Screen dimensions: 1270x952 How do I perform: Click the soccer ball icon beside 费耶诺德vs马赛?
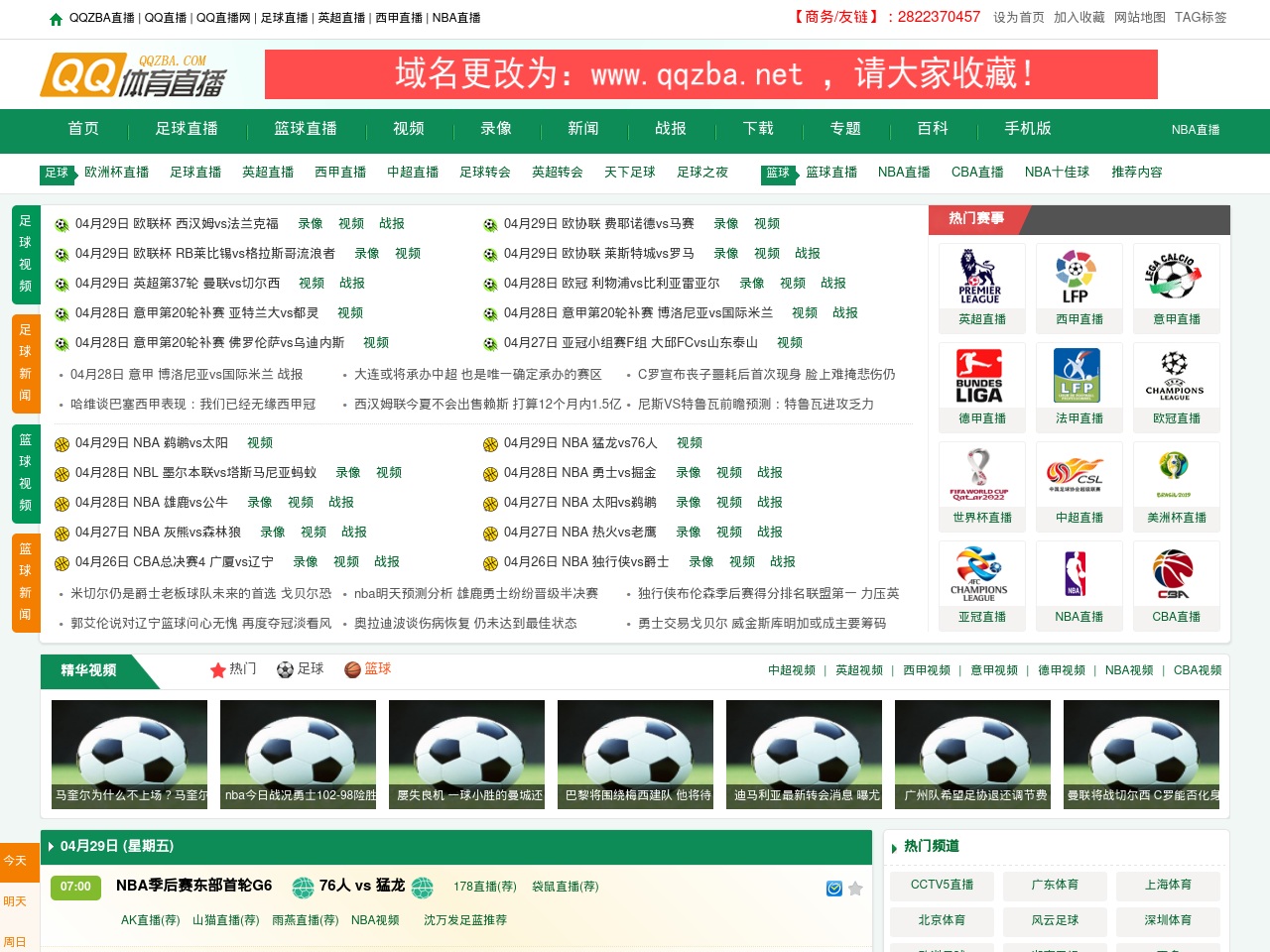click(490, 225)
